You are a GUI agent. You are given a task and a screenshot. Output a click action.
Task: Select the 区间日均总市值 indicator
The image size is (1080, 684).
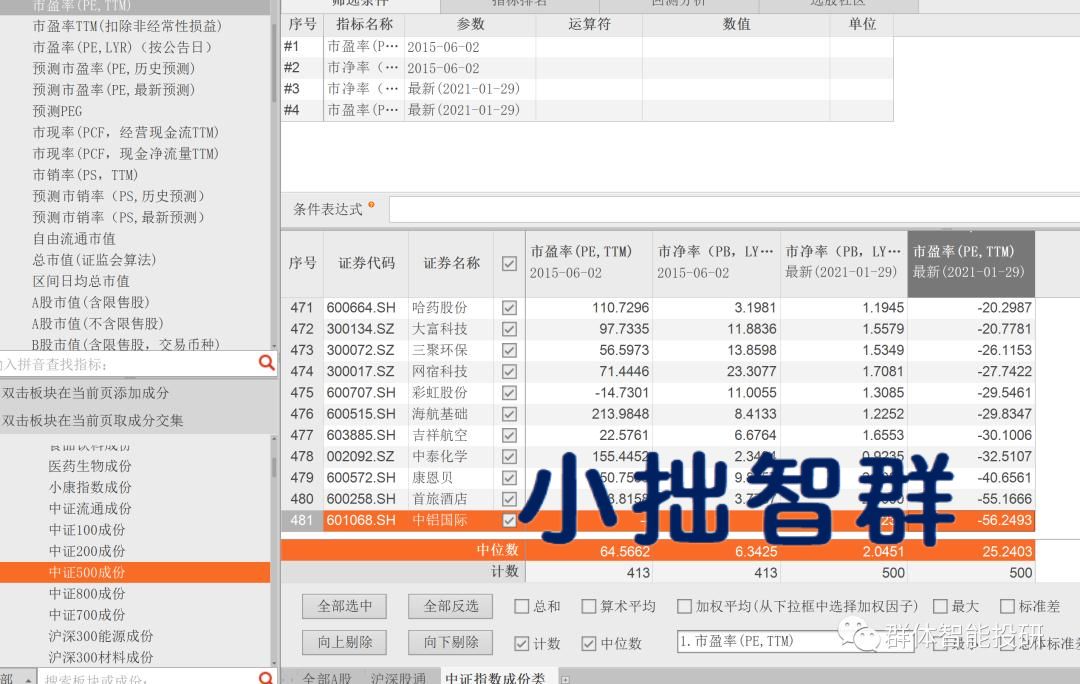81,281
